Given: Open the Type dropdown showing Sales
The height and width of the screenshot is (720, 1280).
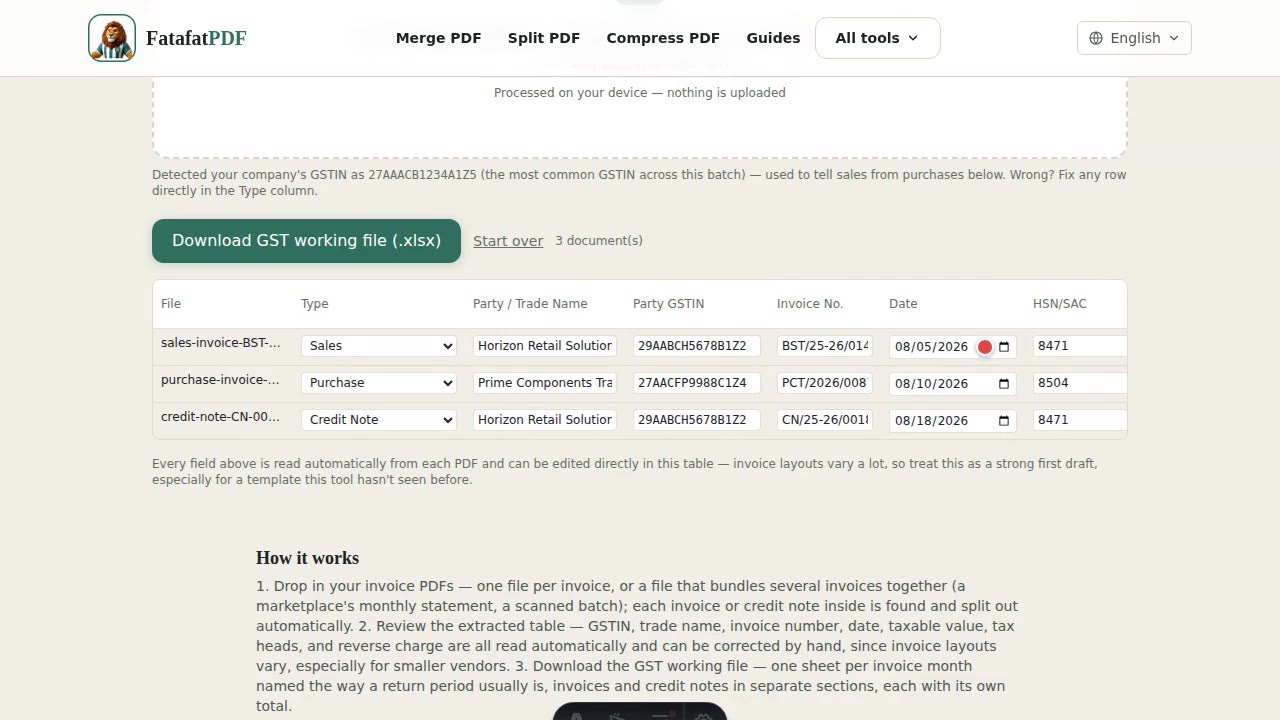Looking at the screenshot, I should tap(379, 346).
